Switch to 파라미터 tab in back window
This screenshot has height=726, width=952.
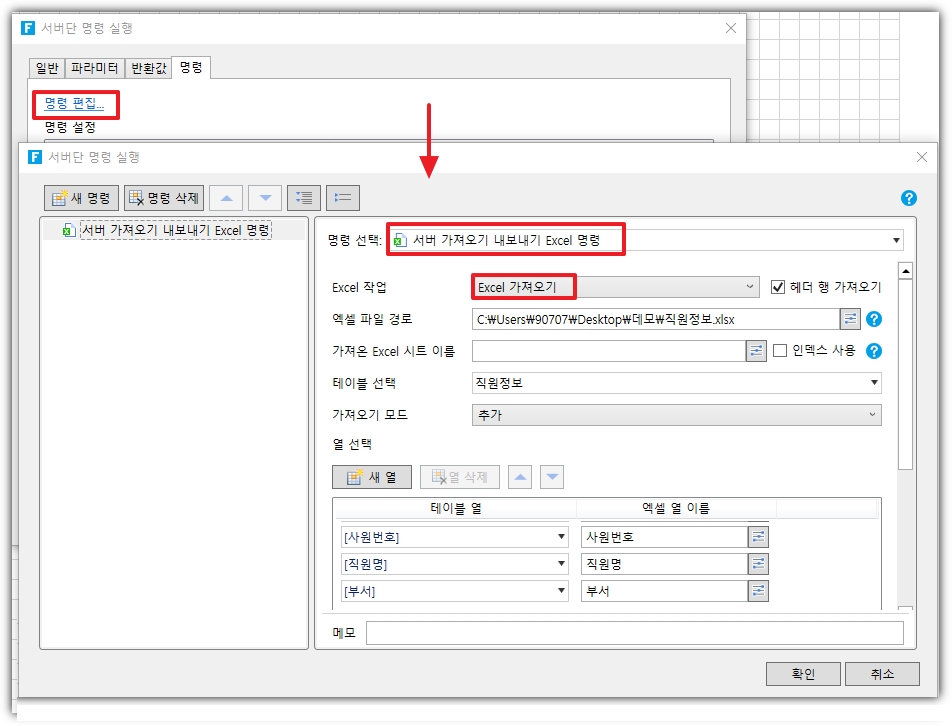click(94, 68)
